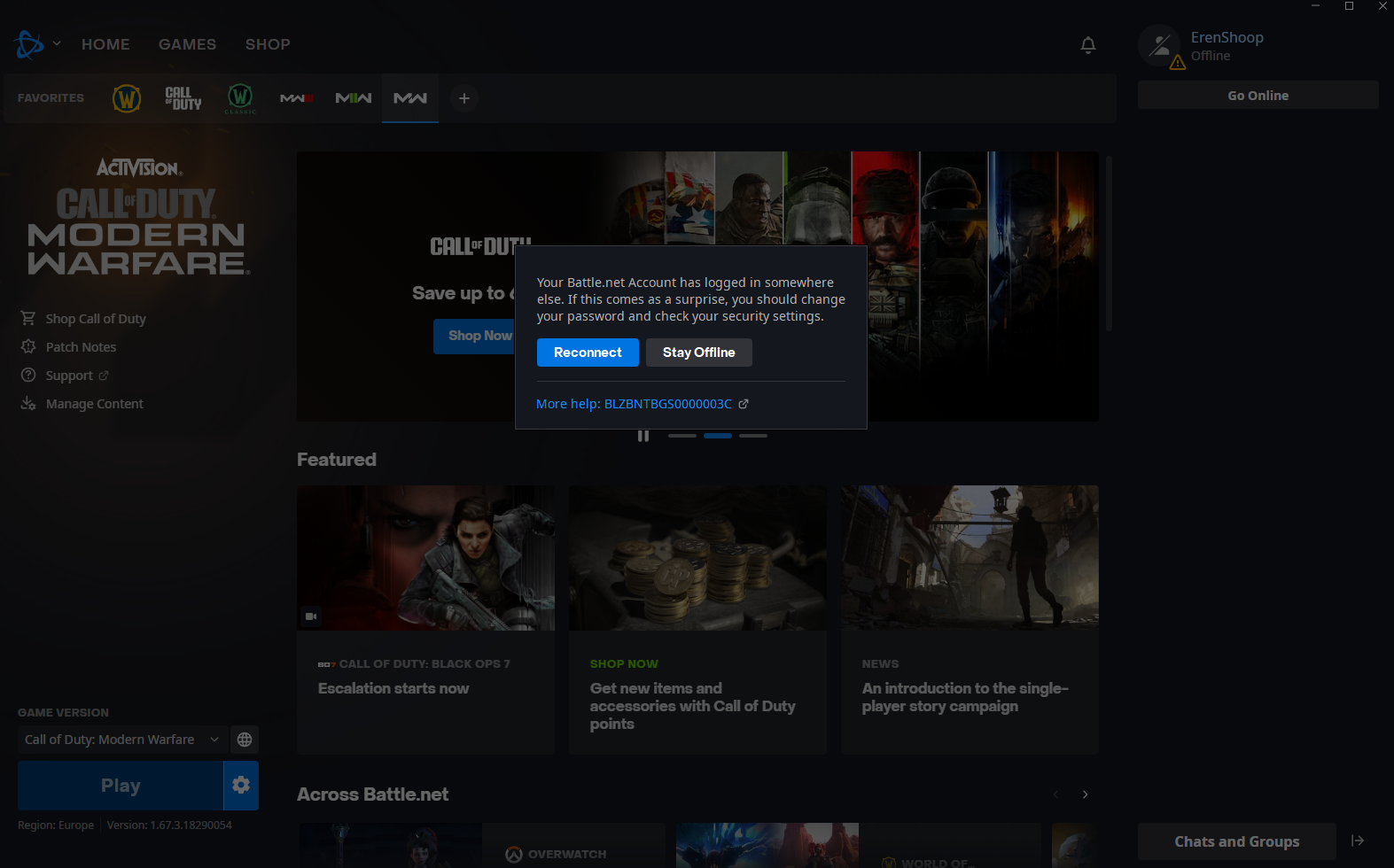This screenshot has height=868, width=1394.
Task: Open the Call of Duty points card
Action: [697, 620]
